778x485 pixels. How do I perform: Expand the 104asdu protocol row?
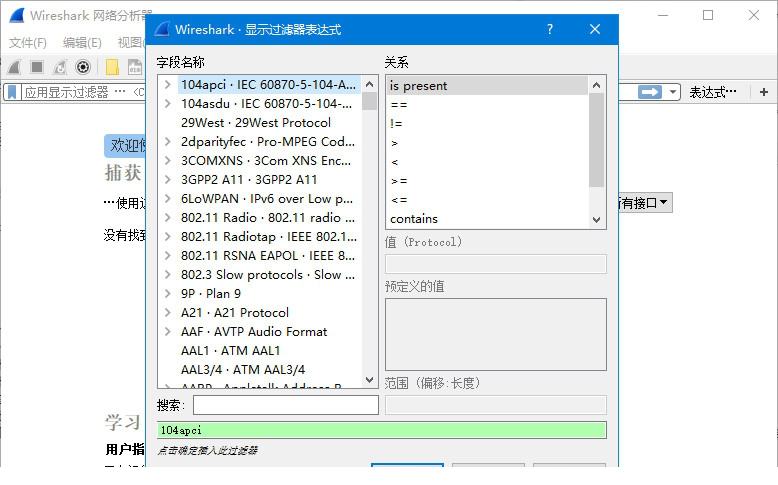click(x=168, y=104)
